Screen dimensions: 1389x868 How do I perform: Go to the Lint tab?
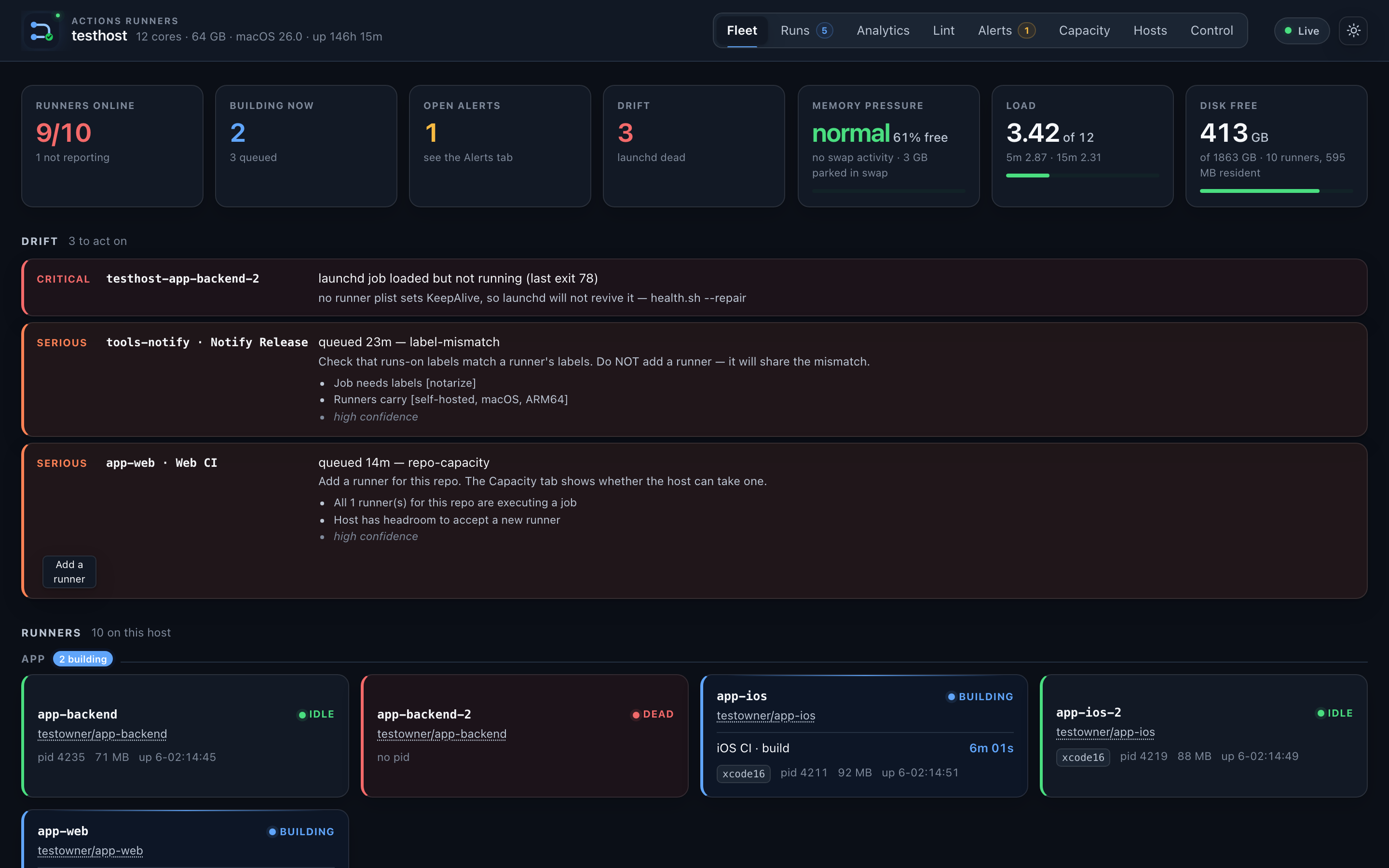tap(943, 30)
